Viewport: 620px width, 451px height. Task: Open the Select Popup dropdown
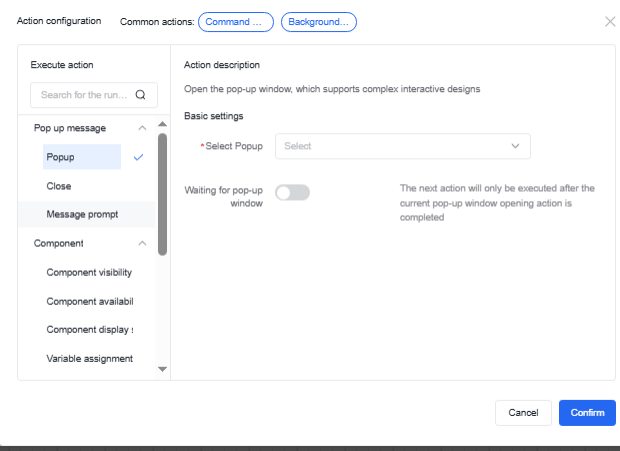[x=402, y=146]
